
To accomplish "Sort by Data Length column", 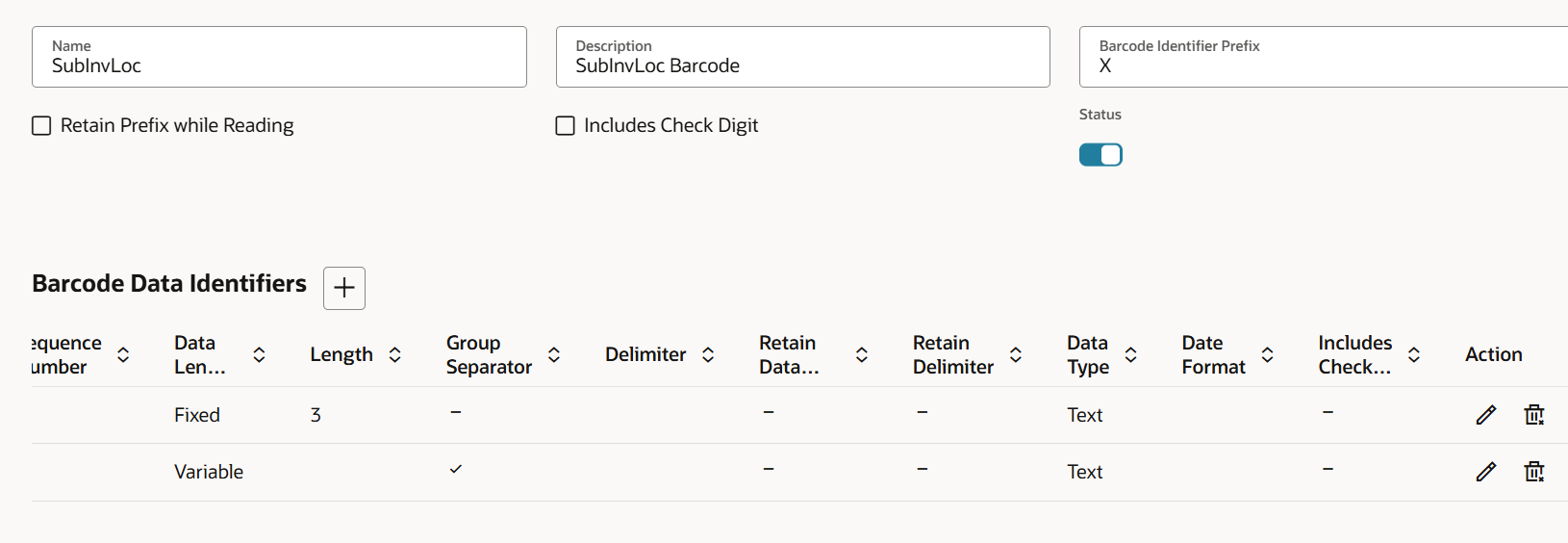I will 259,354.
